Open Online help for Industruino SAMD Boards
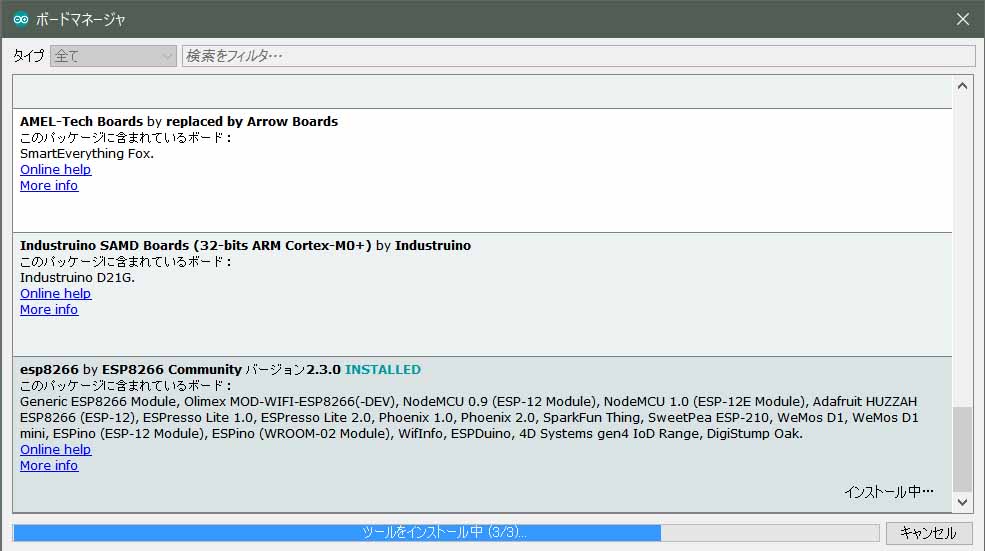 55,293
